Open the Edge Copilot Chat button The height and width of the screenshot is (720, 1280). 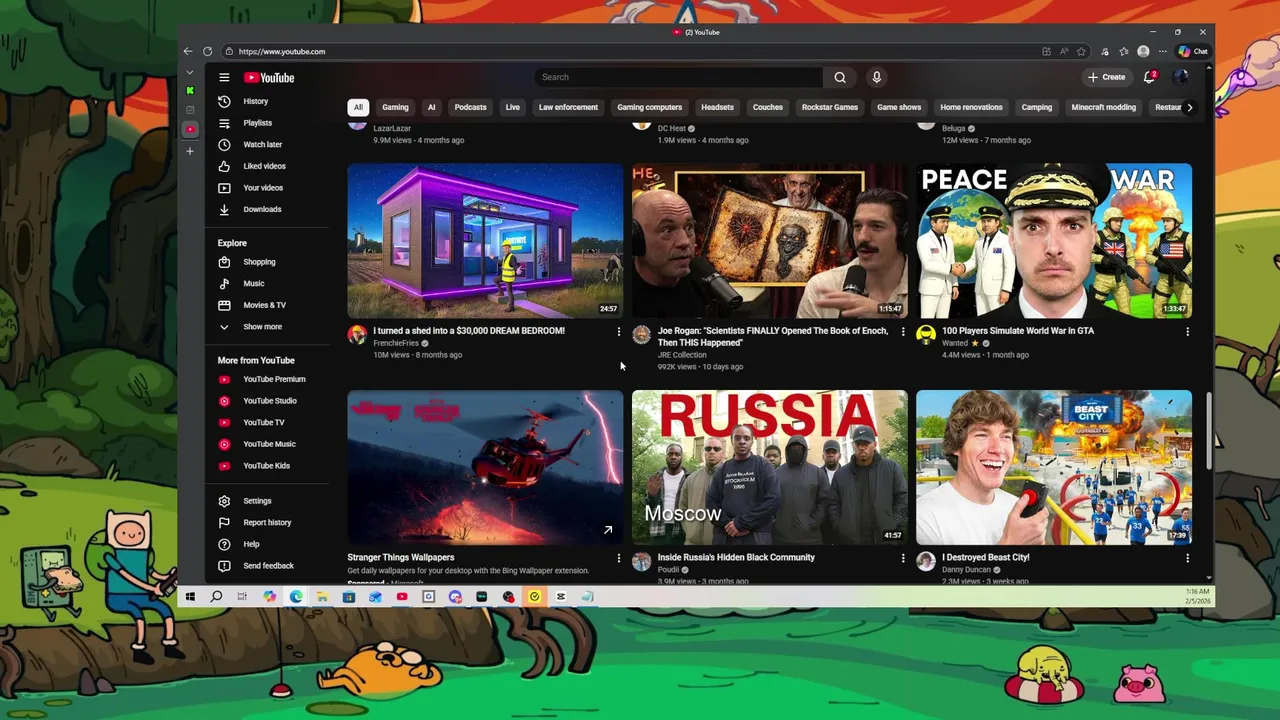(1193, 51)
